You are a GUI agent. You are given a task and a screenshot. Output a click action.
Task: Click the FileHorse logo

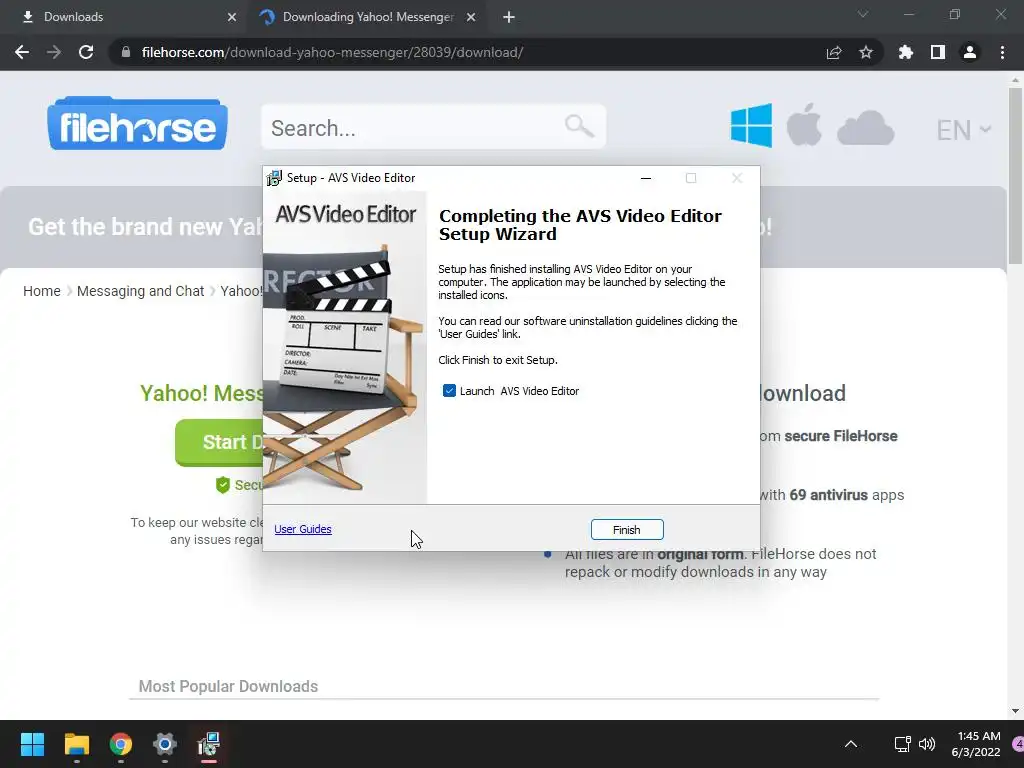[x=137, y=124]
